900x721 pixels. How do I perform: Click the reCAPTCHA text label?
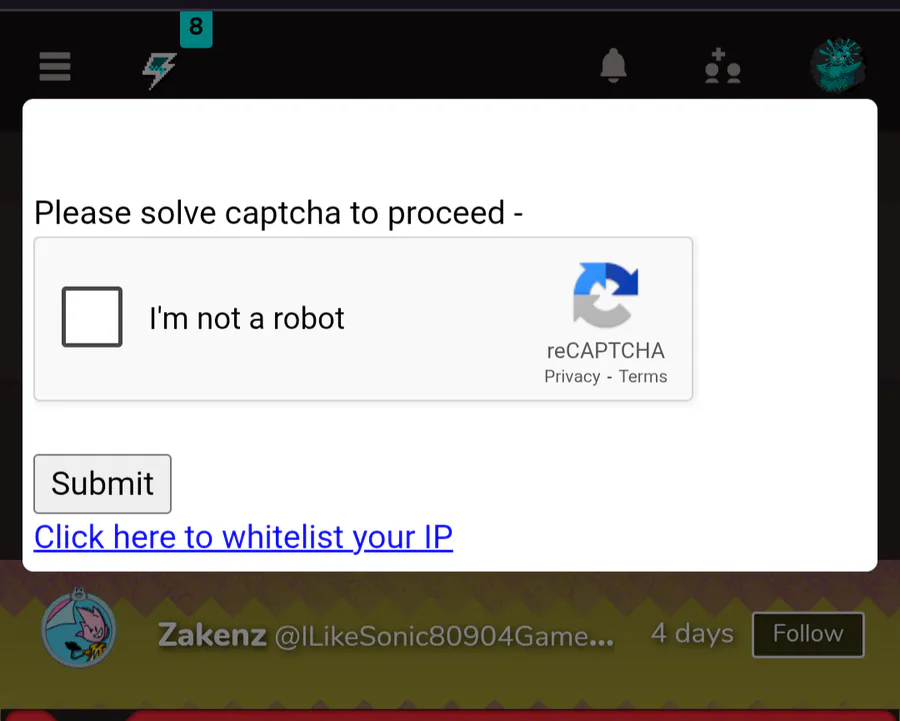(606, 351)
